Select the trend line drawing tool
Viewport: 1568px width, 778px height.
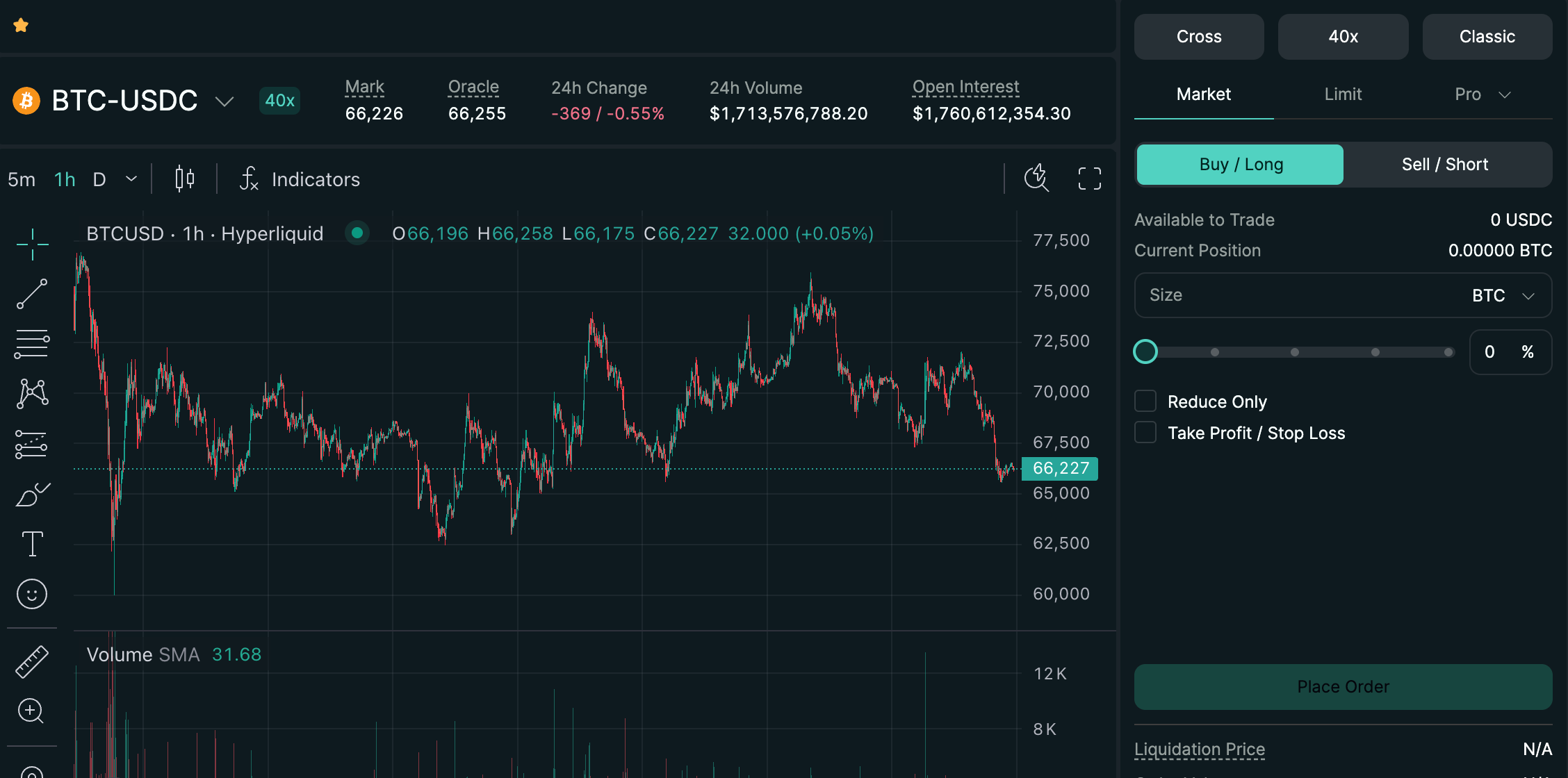32,294
